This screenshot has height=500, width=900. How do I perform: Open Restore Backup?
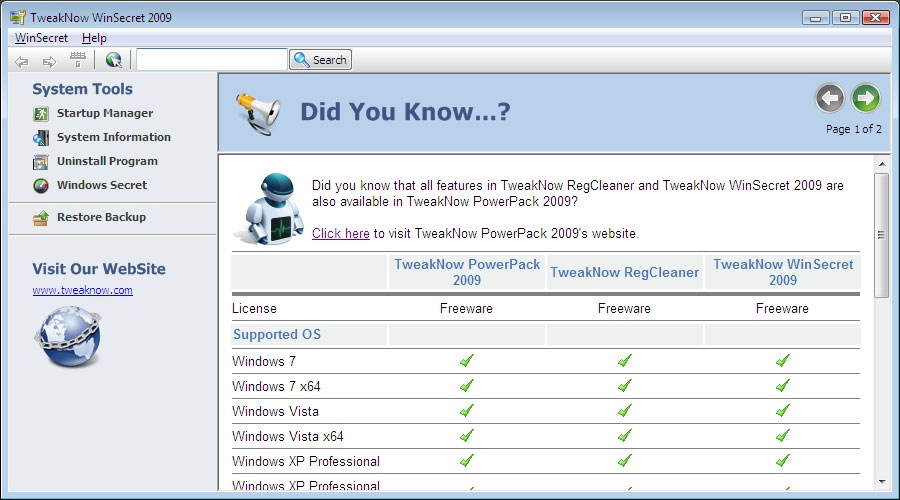[101, 218]
